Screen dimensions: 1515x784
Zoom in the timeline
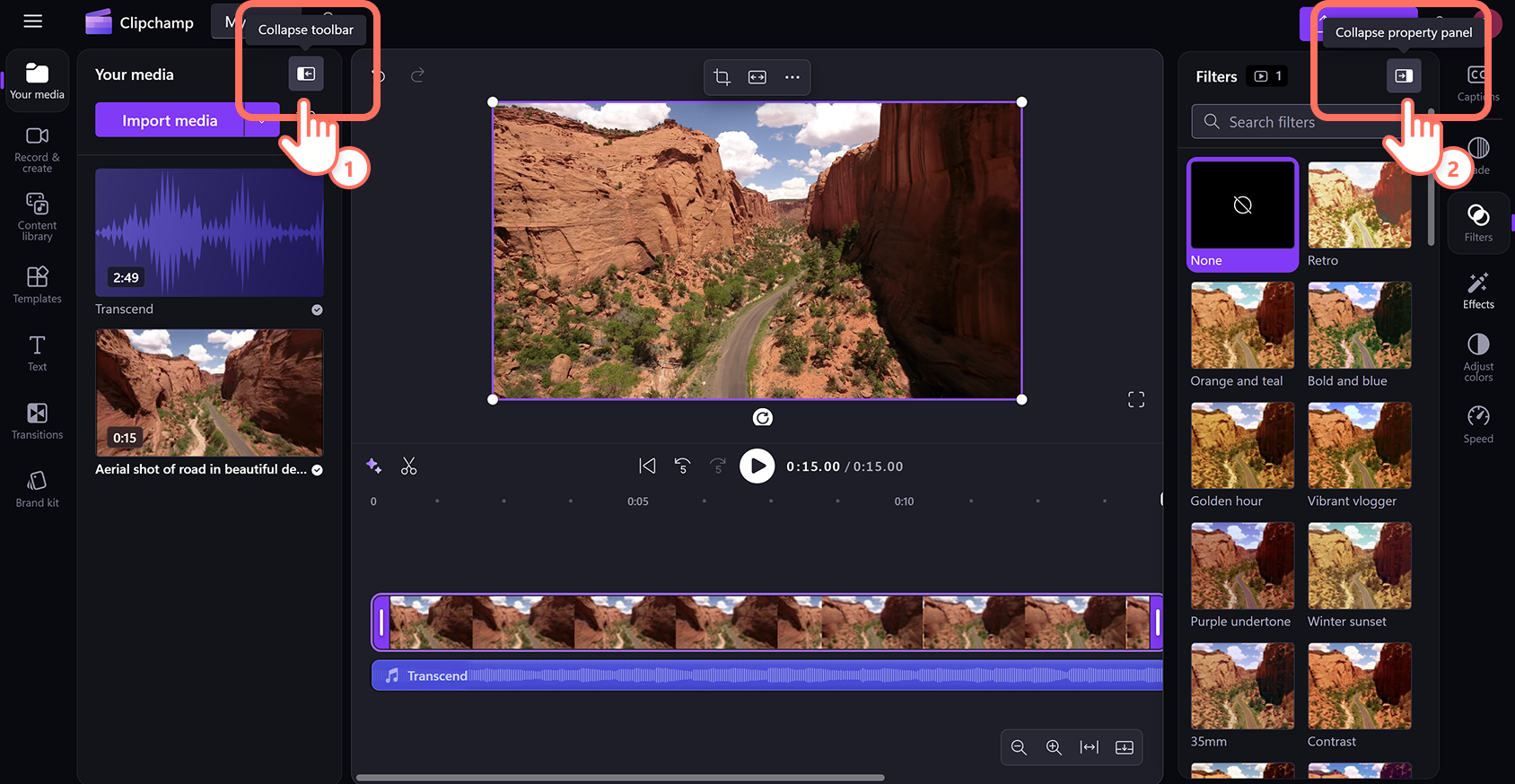[x=1054, y=747]
